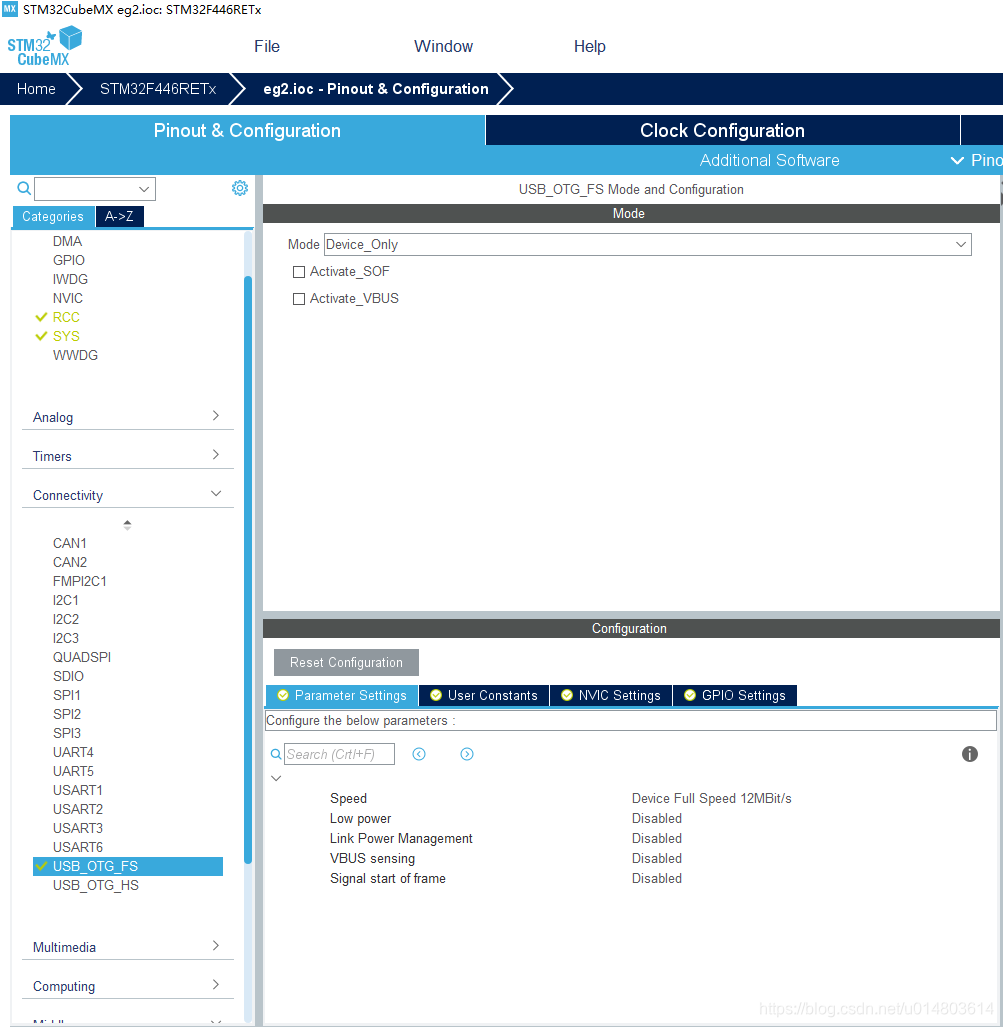The height and width of the screenshot is (1027, 1003).
Task: Collapse the parameter group chevron above Speed
Action: (x=276, y=778)
